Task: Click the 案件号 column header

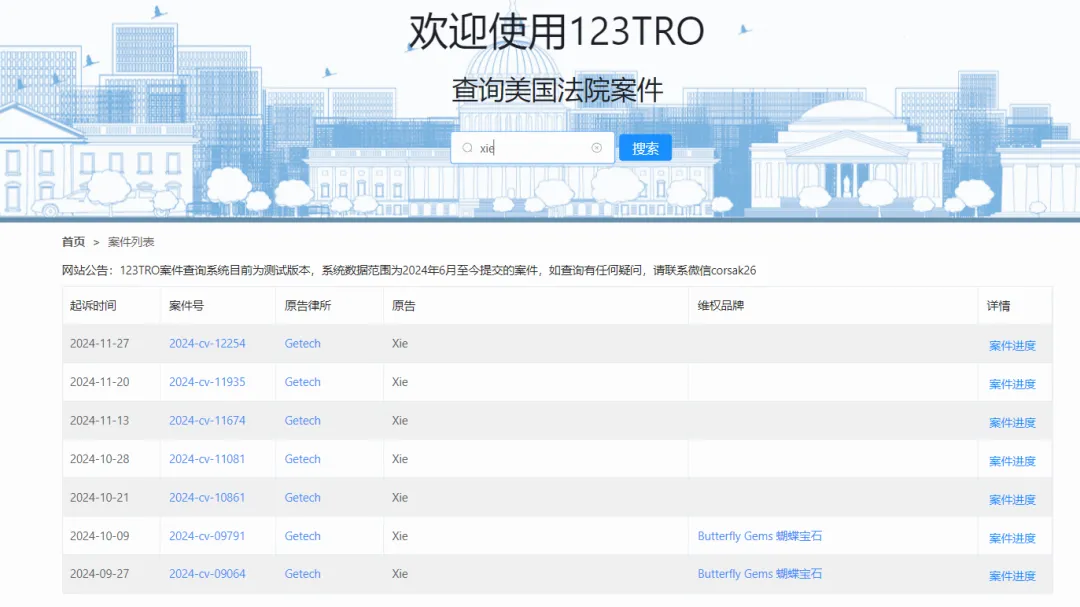Action: pyautogui.click(x=187, y=306)
